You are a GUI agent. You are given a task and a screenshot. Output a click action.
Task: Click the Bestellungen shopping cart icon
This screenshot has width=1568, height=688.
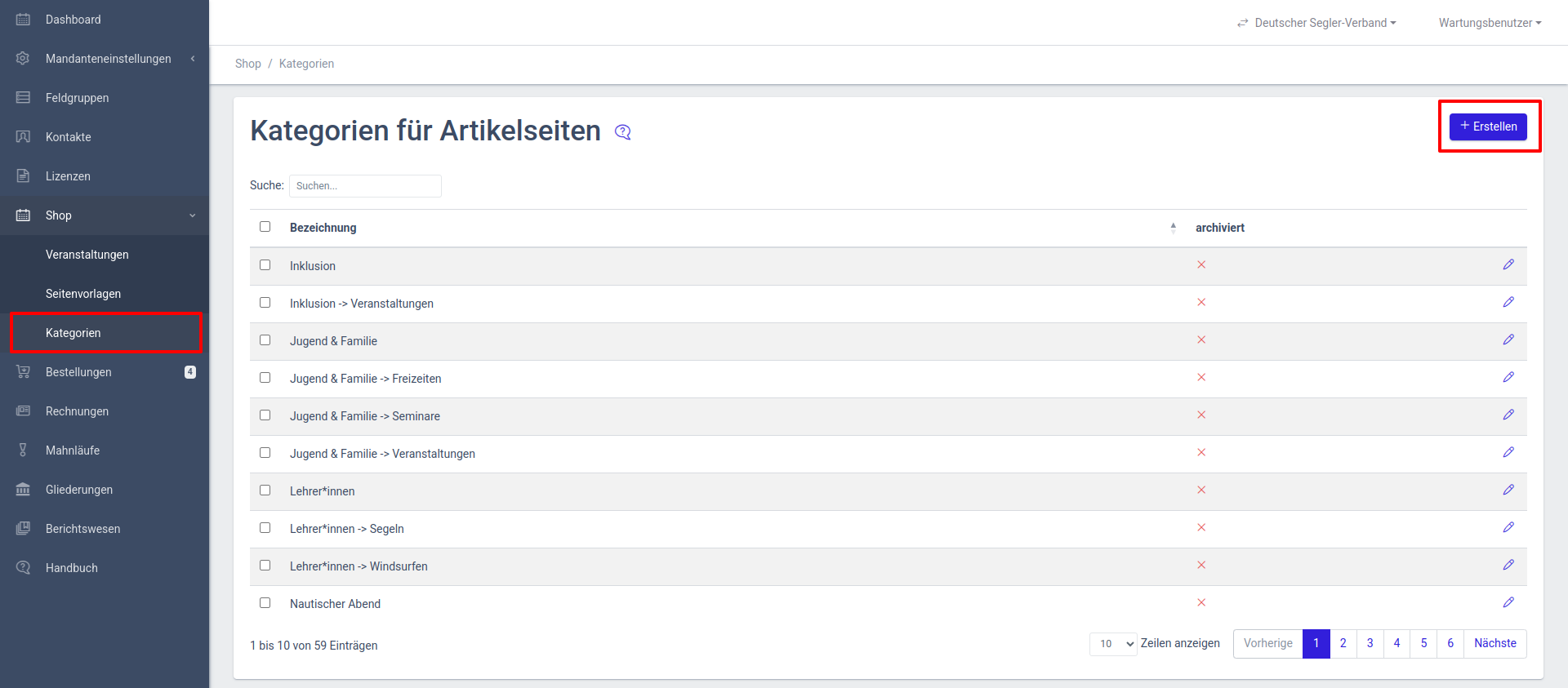pyautogui.click(x=23, y=372)
